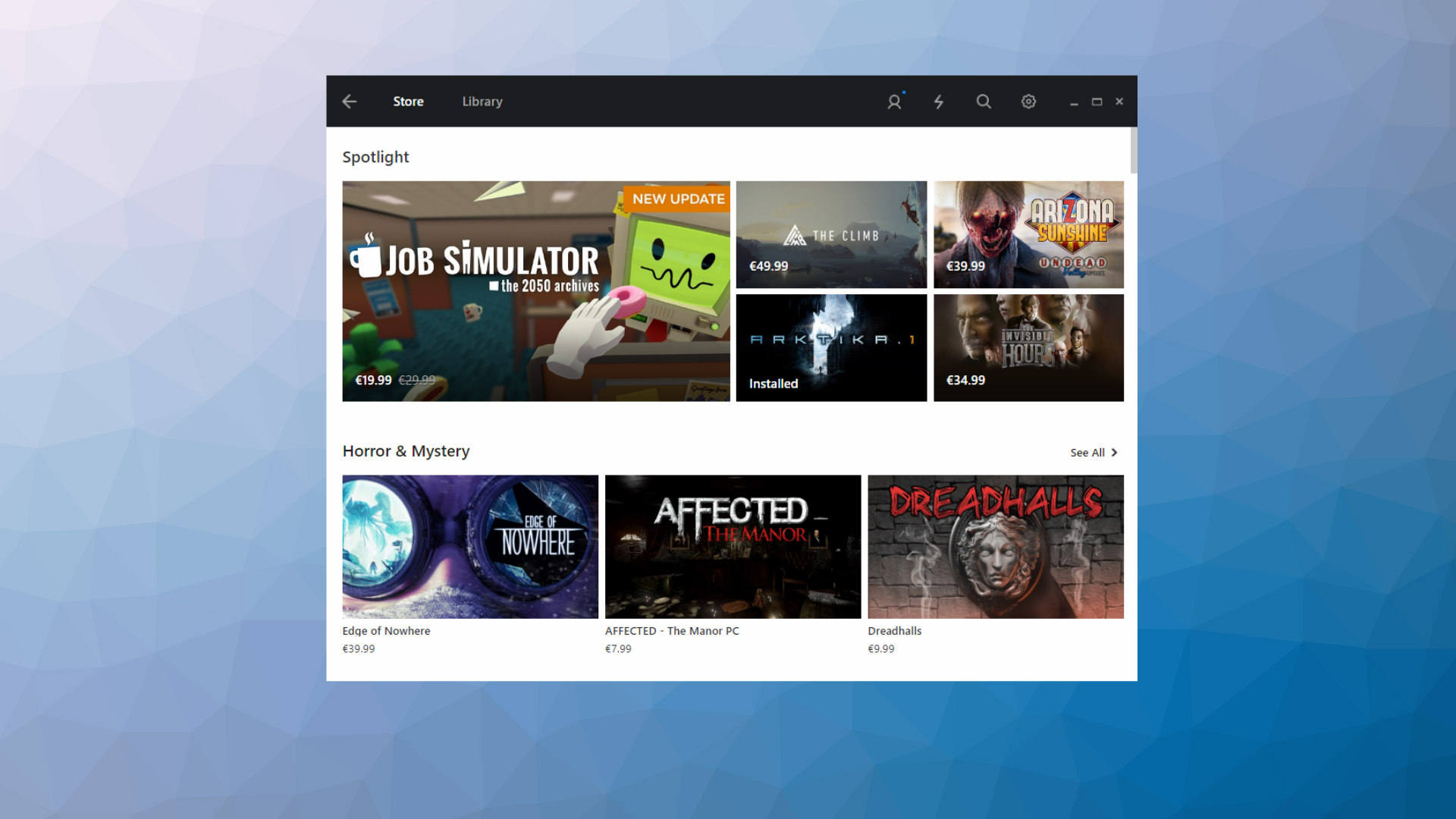Image resolution: width=1456 pixels, height=819 pixels.
Task: Maximize the Oculus window
Action: tap(1097, 102)
